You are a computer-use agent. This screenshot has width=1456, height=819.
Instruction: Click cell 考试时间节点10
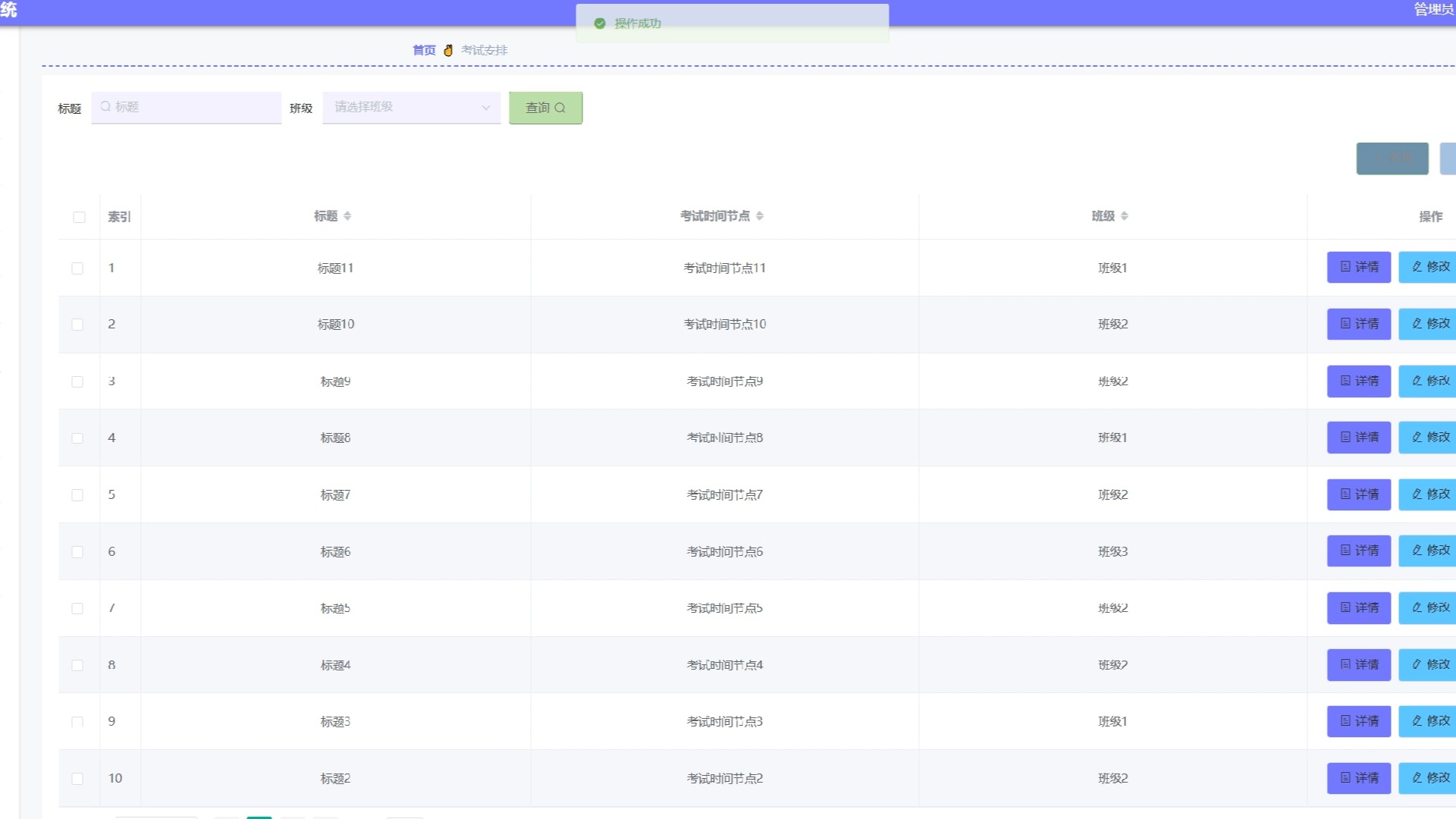point(724,325)
